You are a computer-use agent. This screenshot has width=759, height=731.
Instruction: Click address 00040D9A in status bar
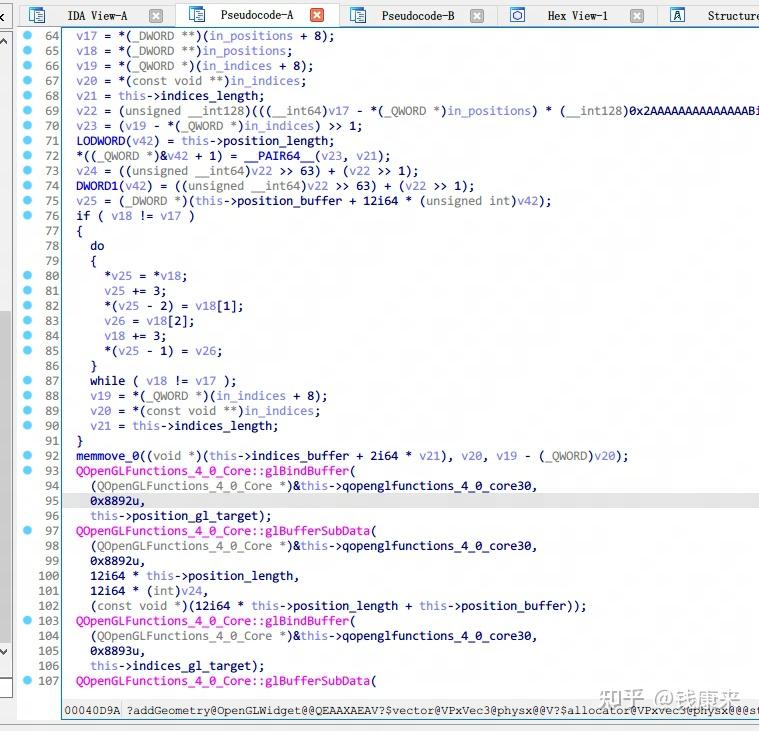(92, 711)
